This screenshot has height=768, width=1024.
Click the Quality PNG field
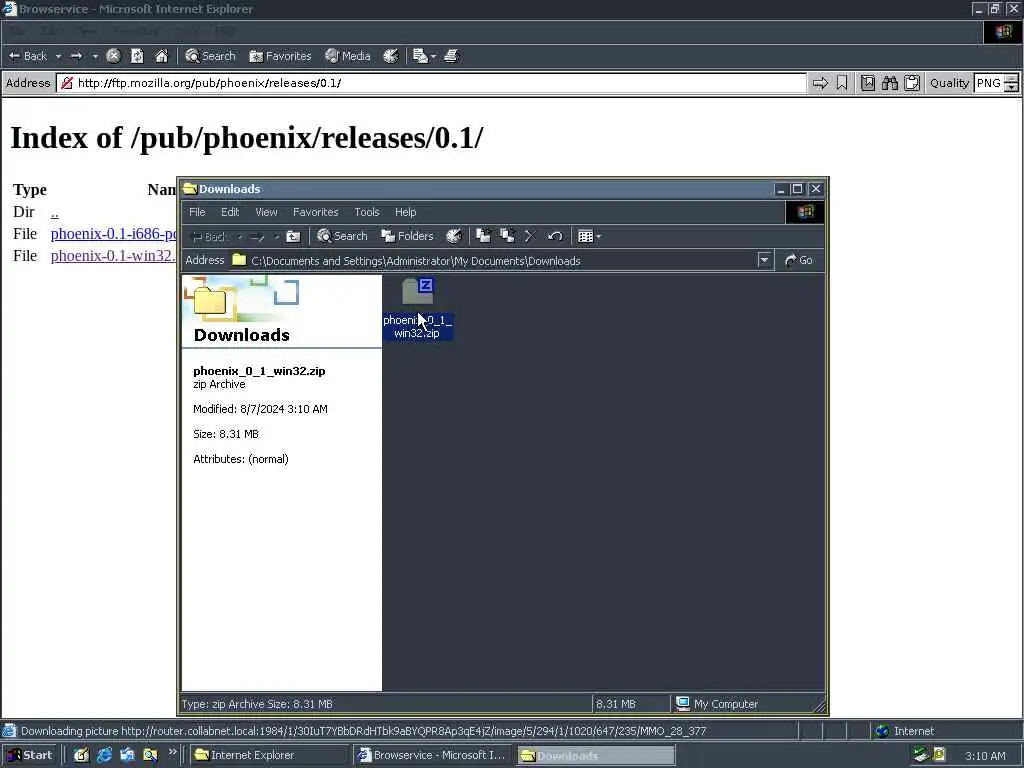988,83
